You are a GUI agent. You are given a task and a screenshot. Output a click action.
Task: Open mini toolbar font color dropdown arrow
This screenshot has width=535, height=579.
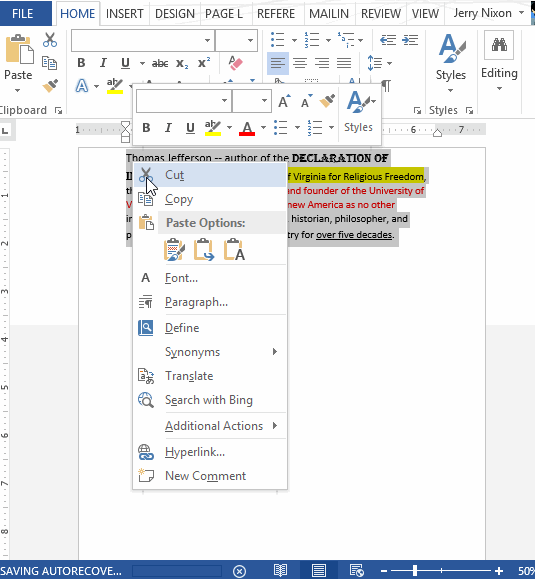(263, 128)
